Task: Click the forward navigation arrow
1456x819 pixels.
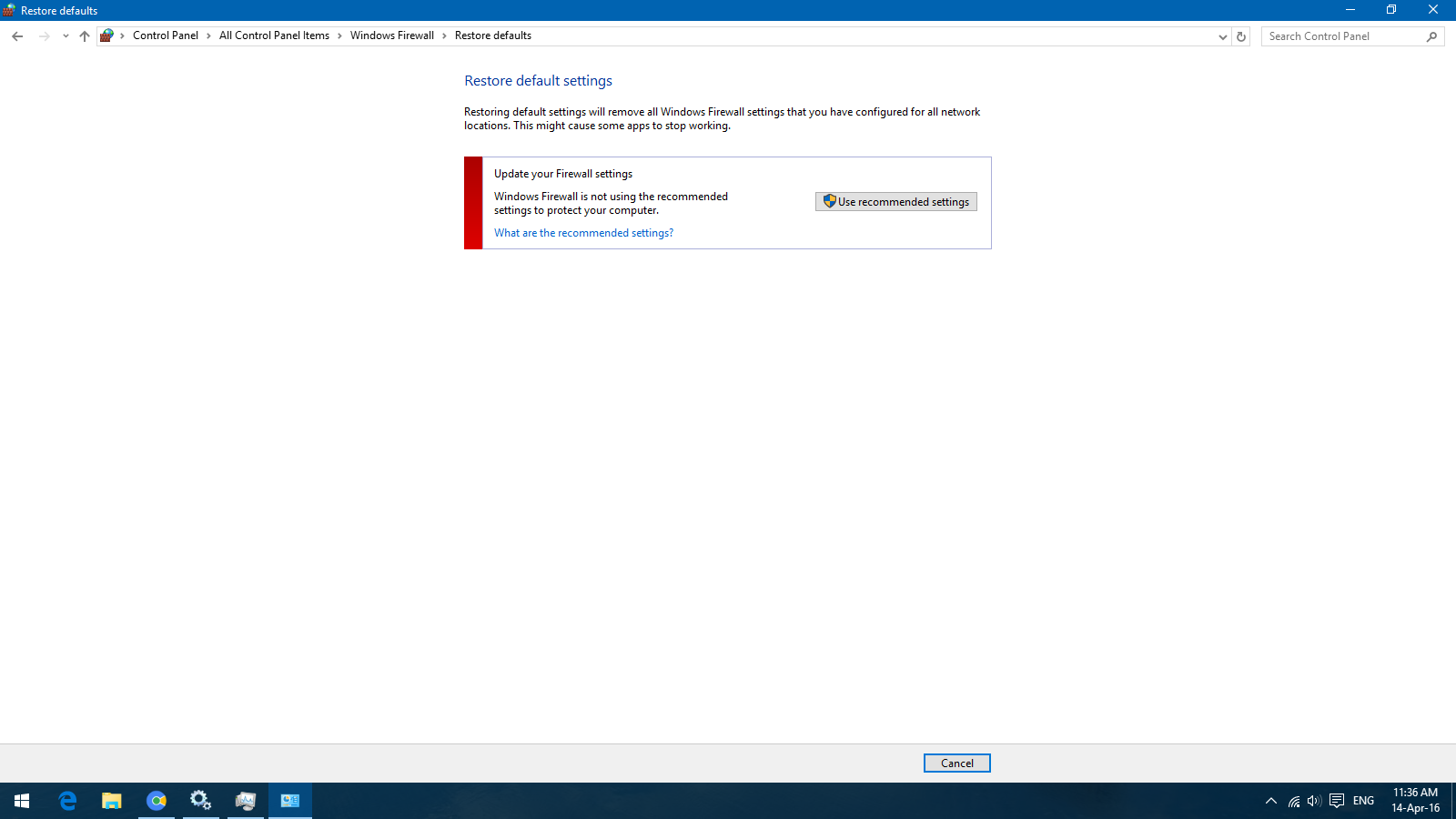Action: (44, 36)
